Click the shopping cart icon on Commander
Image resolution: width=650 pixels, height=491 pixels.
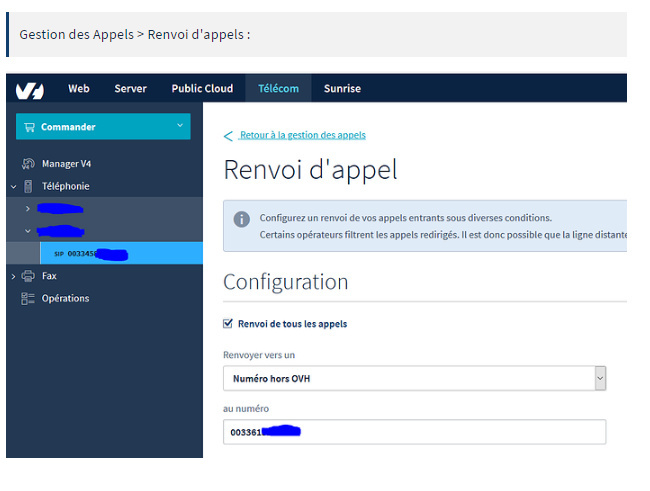[x=31, y=127]
